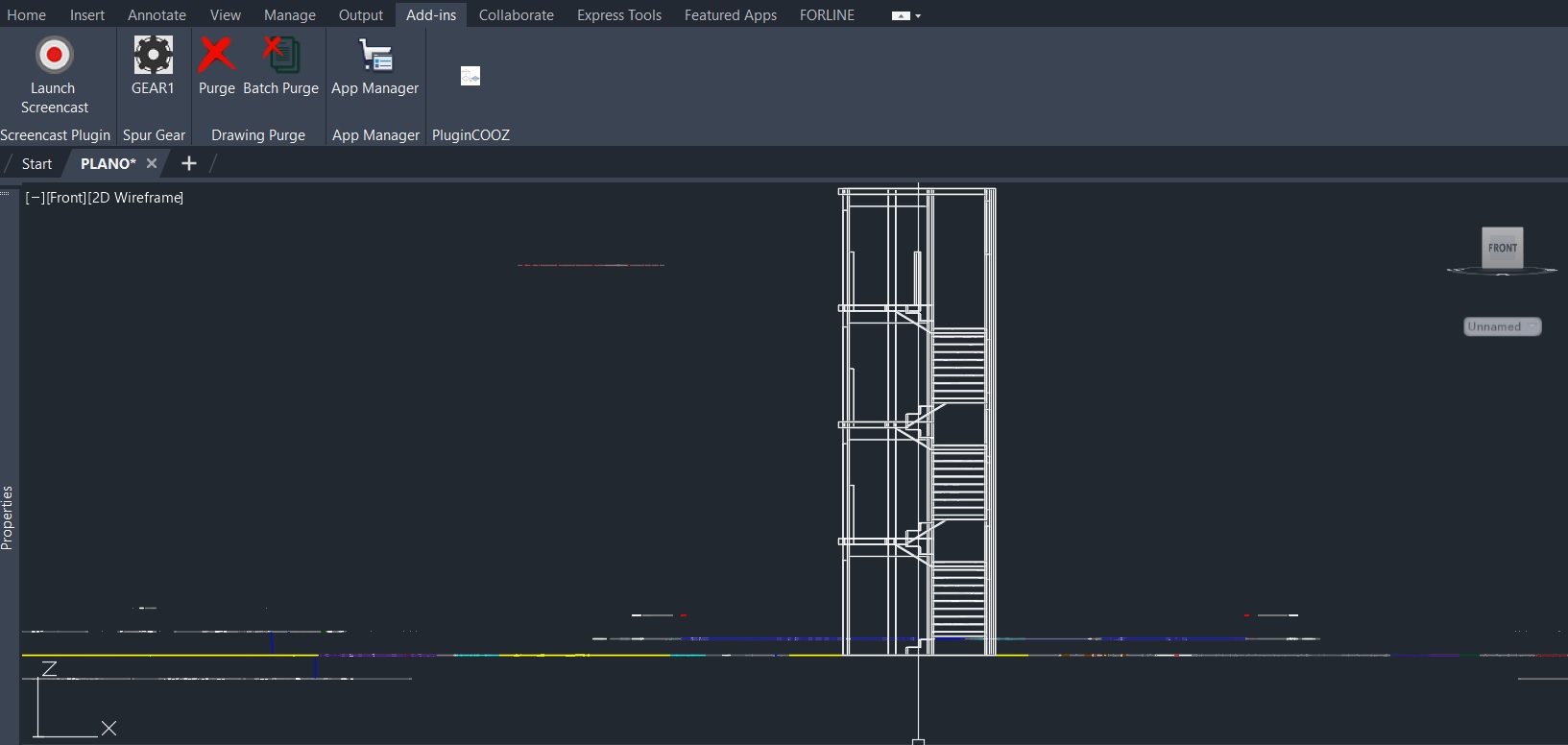The image size is (1568, 745).
Task: Run the GEAR1 spur gear tool
Action: click(x=153, y=56)
